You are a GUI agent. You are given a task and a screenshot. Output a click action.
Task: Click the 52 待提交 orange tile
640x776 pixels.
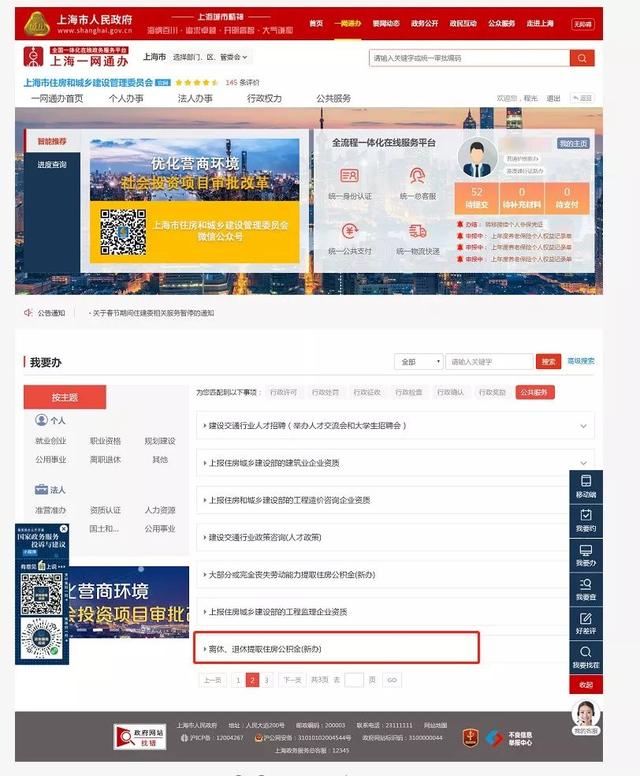click(477, 198)
